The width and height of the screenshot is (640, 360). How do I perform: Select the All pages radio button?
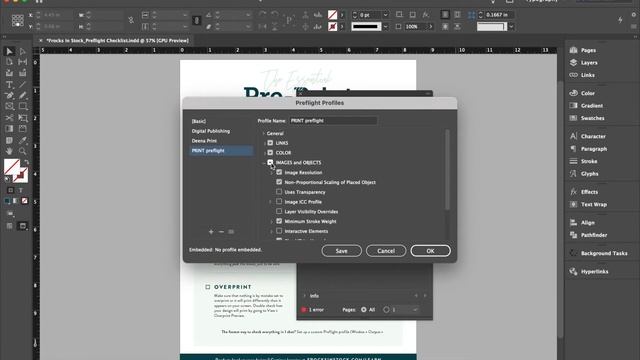(364, 310)
